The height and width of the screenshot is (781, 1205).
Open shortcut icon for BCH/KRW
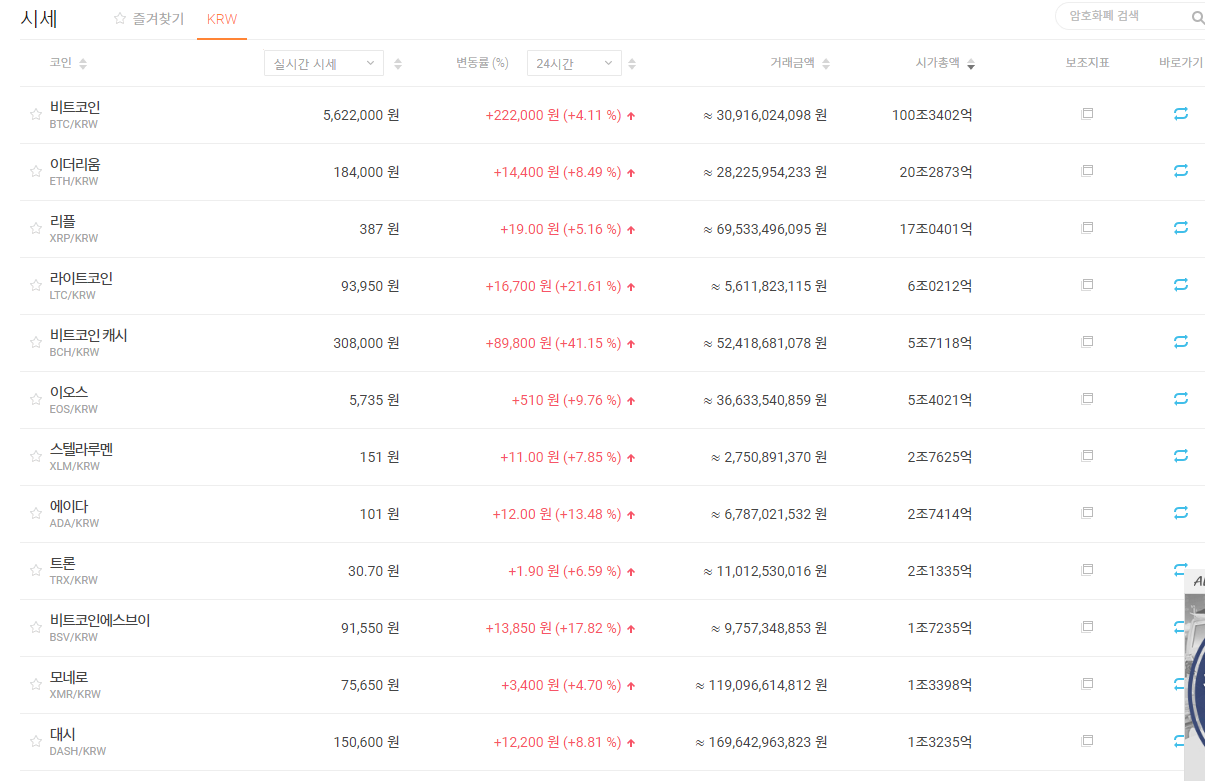click(1181, 342)
